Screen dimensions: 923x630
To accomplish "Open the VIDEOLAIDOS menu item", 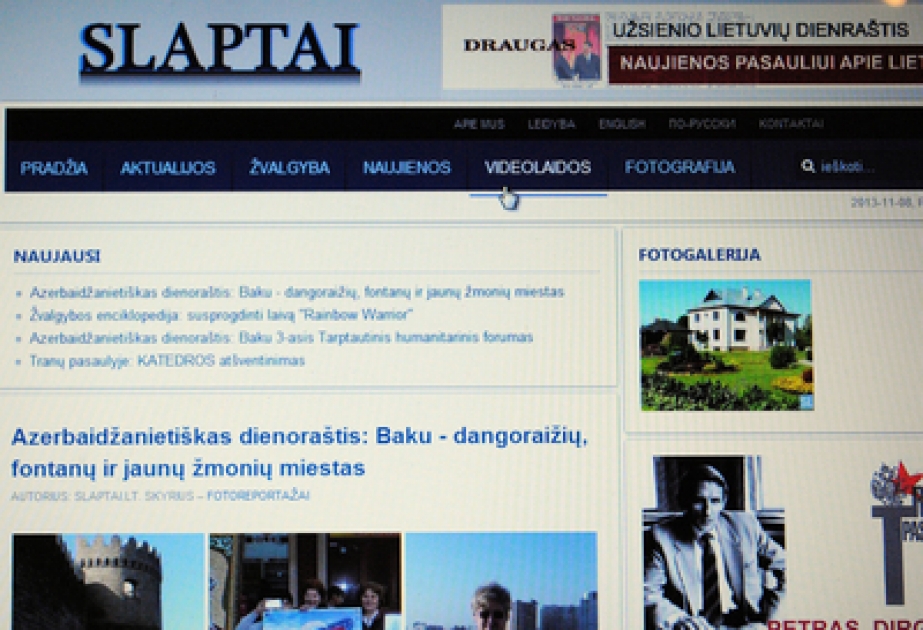I will (x=537, y=168).
